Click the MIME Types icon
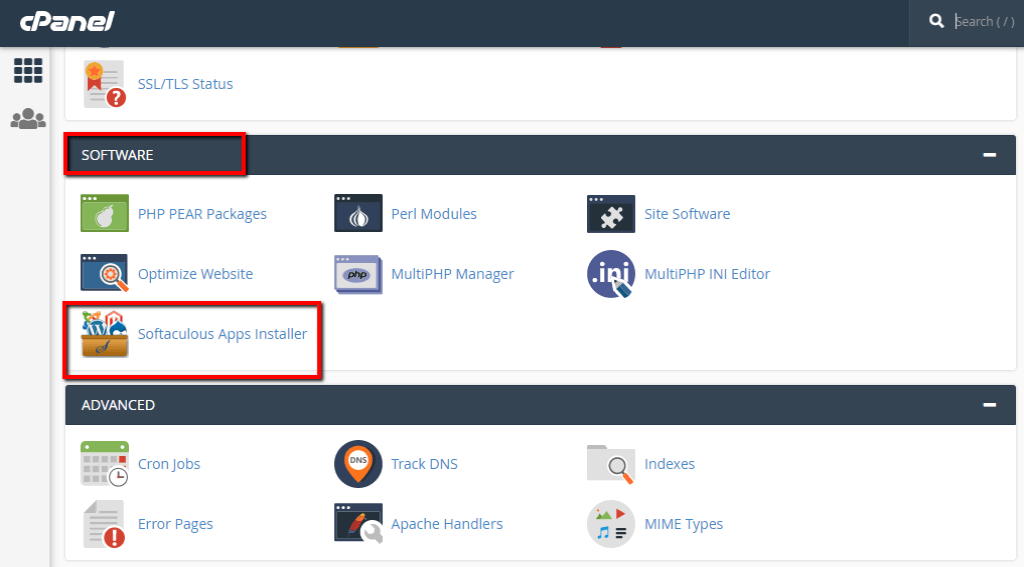This screenshot has height=567, width=1024. click(611, 524)
